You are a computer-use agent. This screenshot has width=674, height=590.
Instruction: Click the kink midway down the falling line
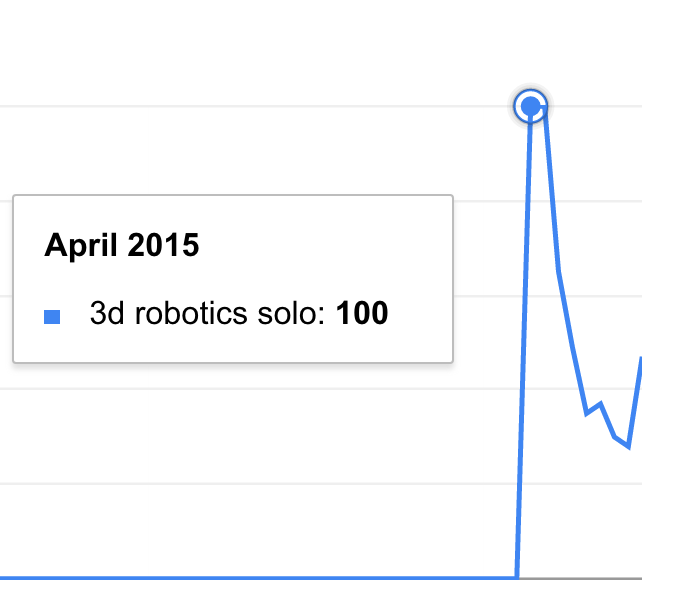coord(558,272)
